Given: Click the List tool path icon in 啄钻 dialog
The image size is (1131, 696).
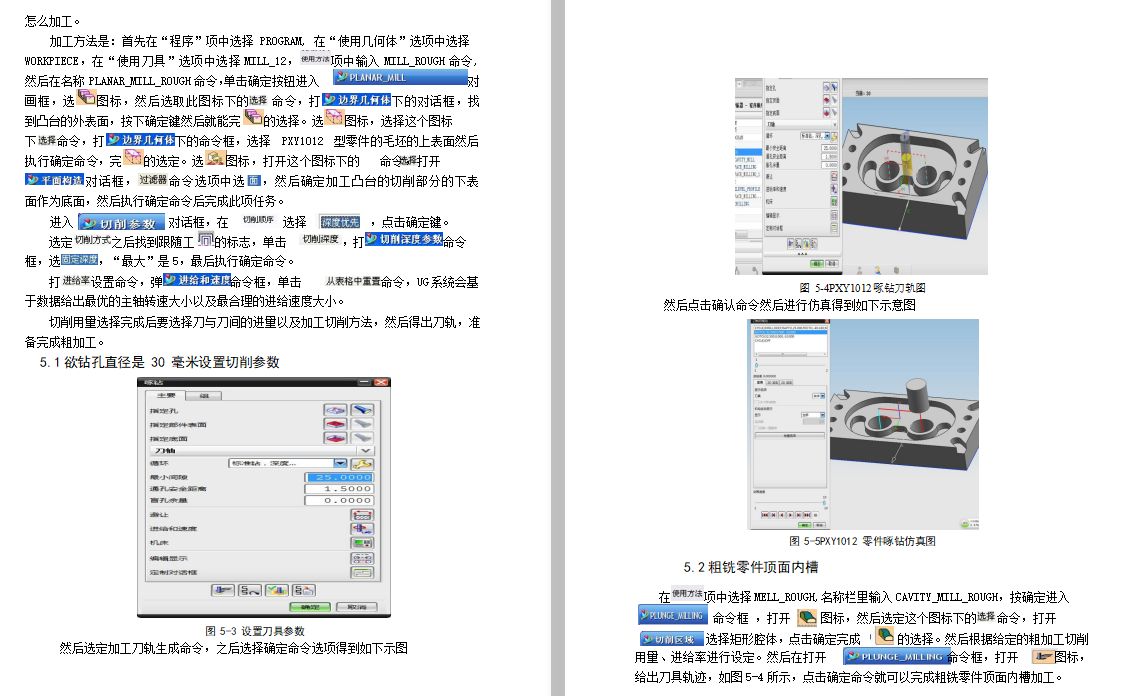Looking at the screenshot, I should [x=304, y=591].
